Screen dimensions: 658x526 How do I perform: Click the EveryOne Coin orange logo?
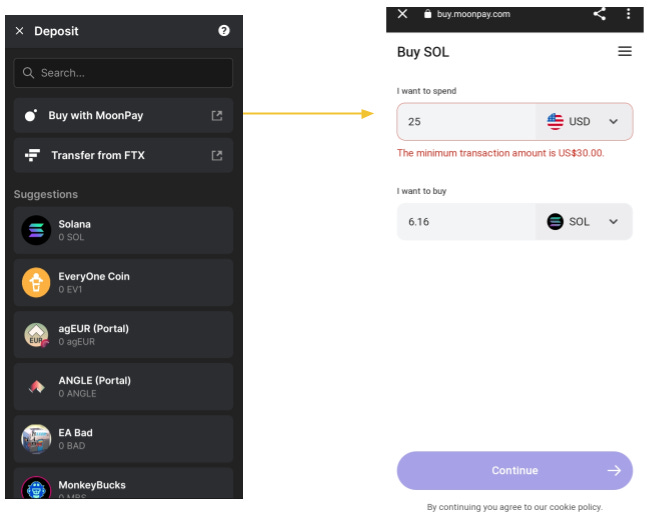pos(36,283)
